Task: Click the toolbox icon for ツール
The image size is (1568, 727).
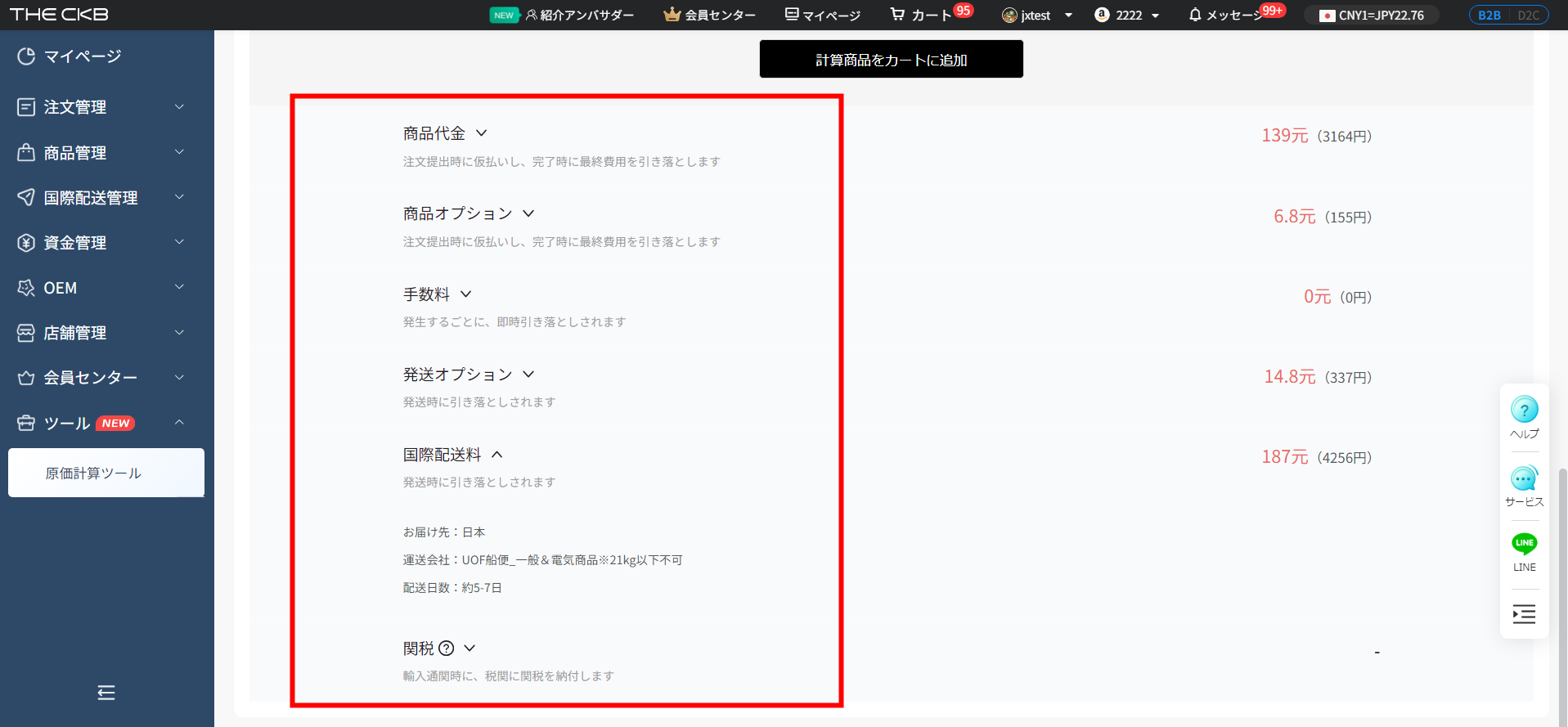Action: pyautogui.click(x=26, y=423)
